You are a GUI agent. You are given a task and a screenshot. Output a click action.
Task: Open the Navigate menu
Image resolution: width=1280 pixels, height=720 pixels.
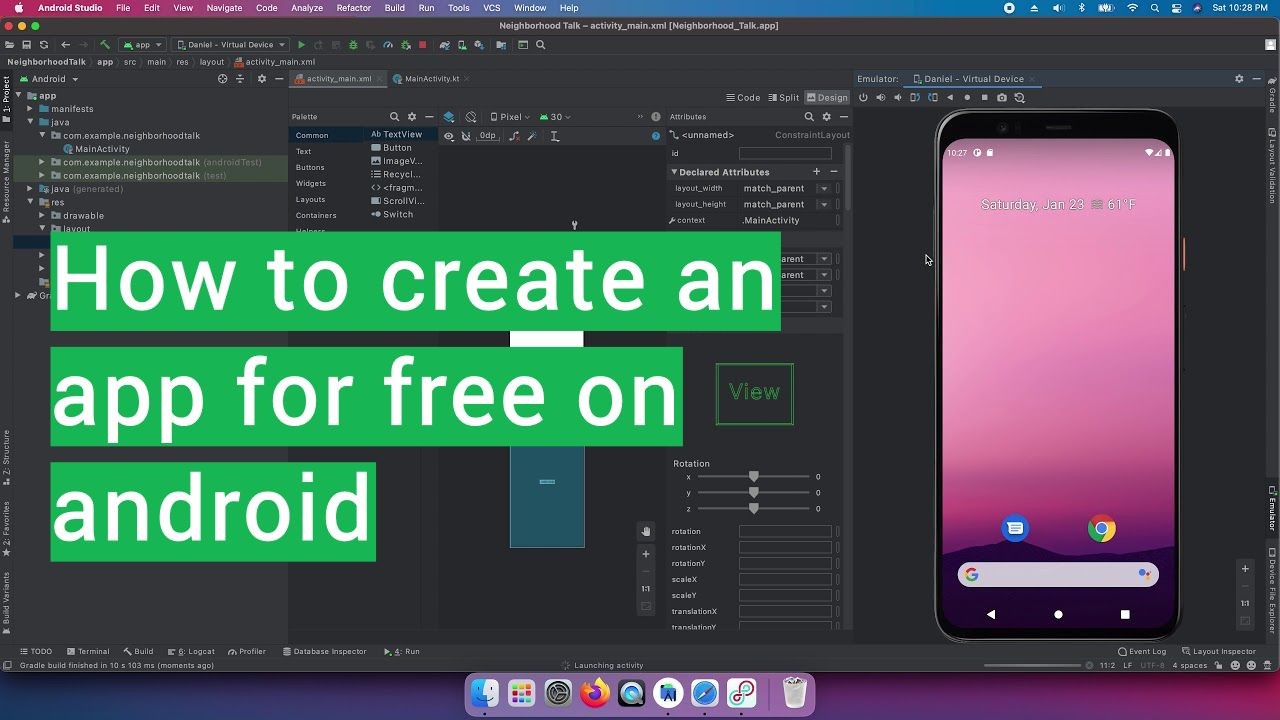(224, 8)
